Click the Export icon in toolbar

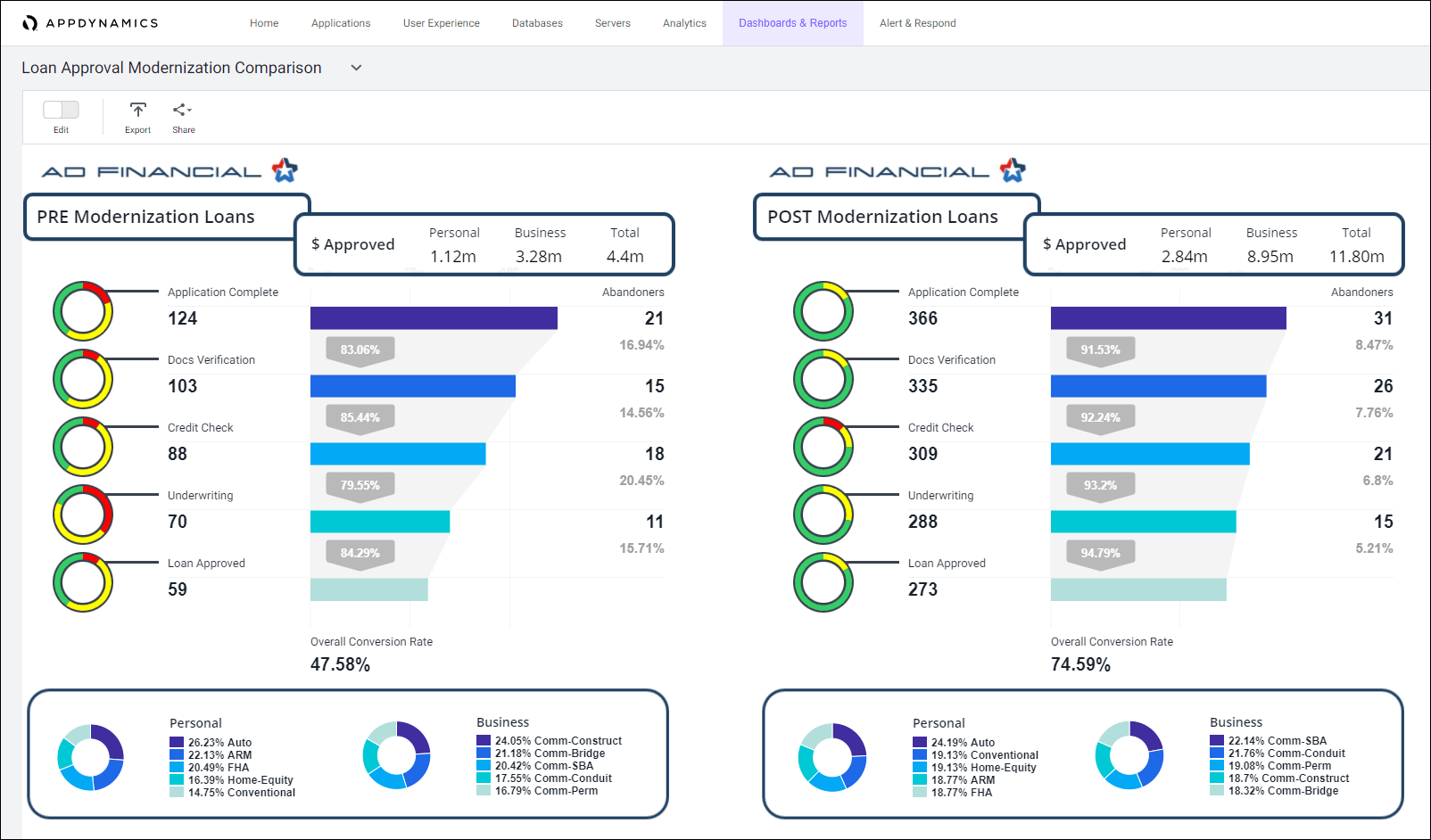pyautogui.click(x=137, y=110)
